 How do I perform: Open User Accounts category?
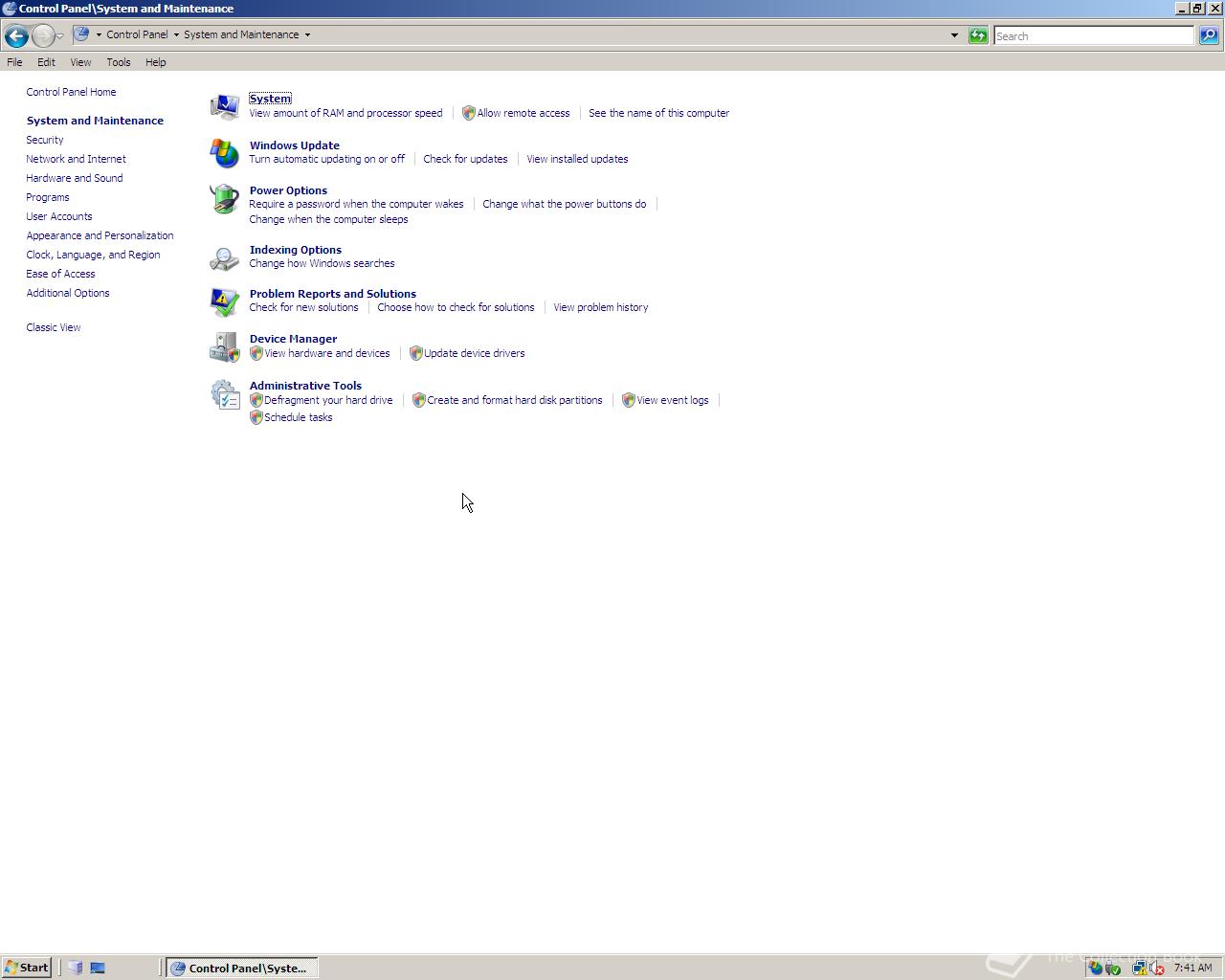tap(59, 216)
